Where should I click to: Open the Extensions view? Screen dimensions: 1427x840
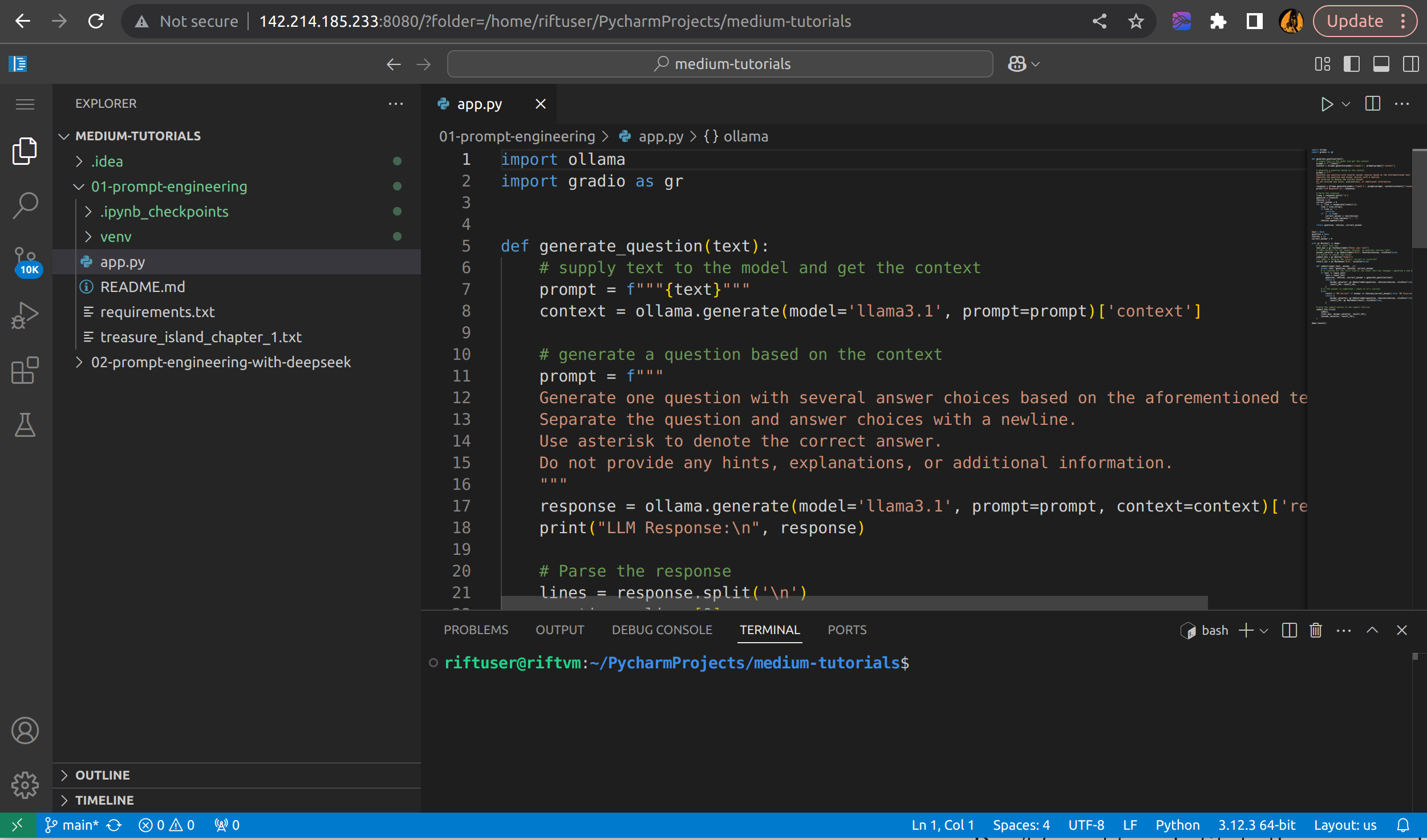25,371
